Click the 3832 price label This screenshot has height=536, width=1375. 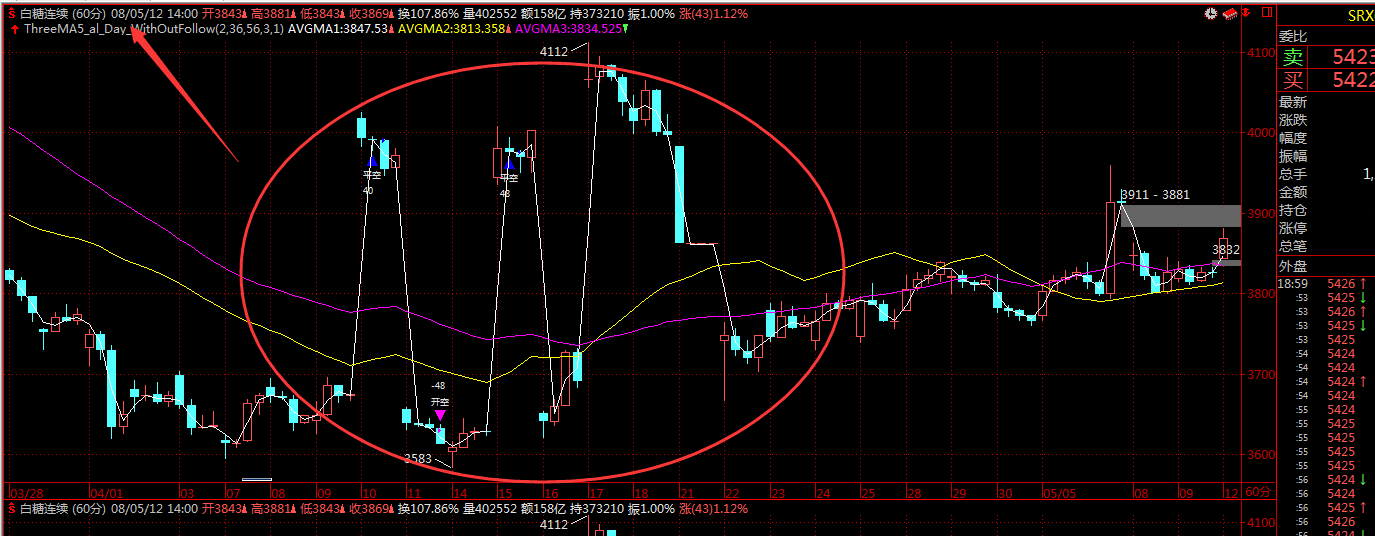click(1226, 249)
